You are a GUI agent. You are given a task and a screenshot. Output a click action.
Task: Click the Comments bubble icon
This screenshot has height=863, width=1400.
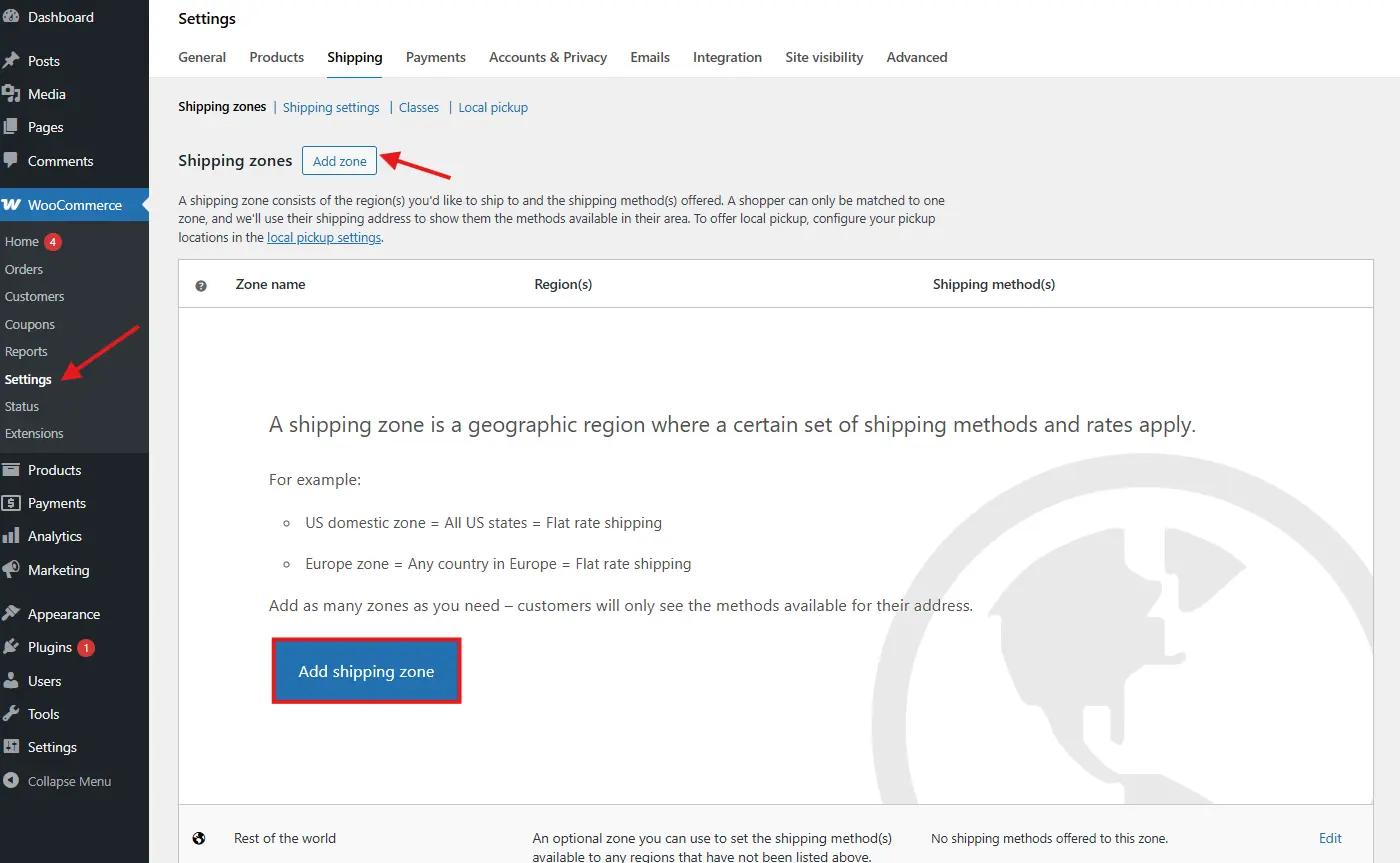pos(11,160)
